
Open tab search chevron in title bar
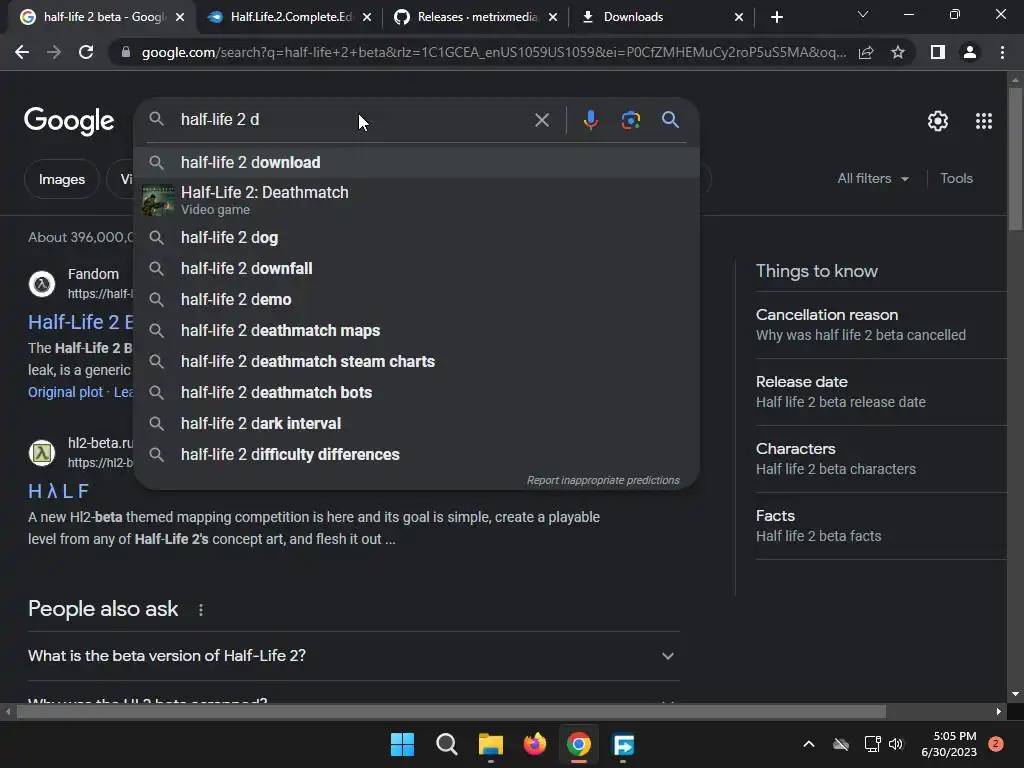pos(863,14)
